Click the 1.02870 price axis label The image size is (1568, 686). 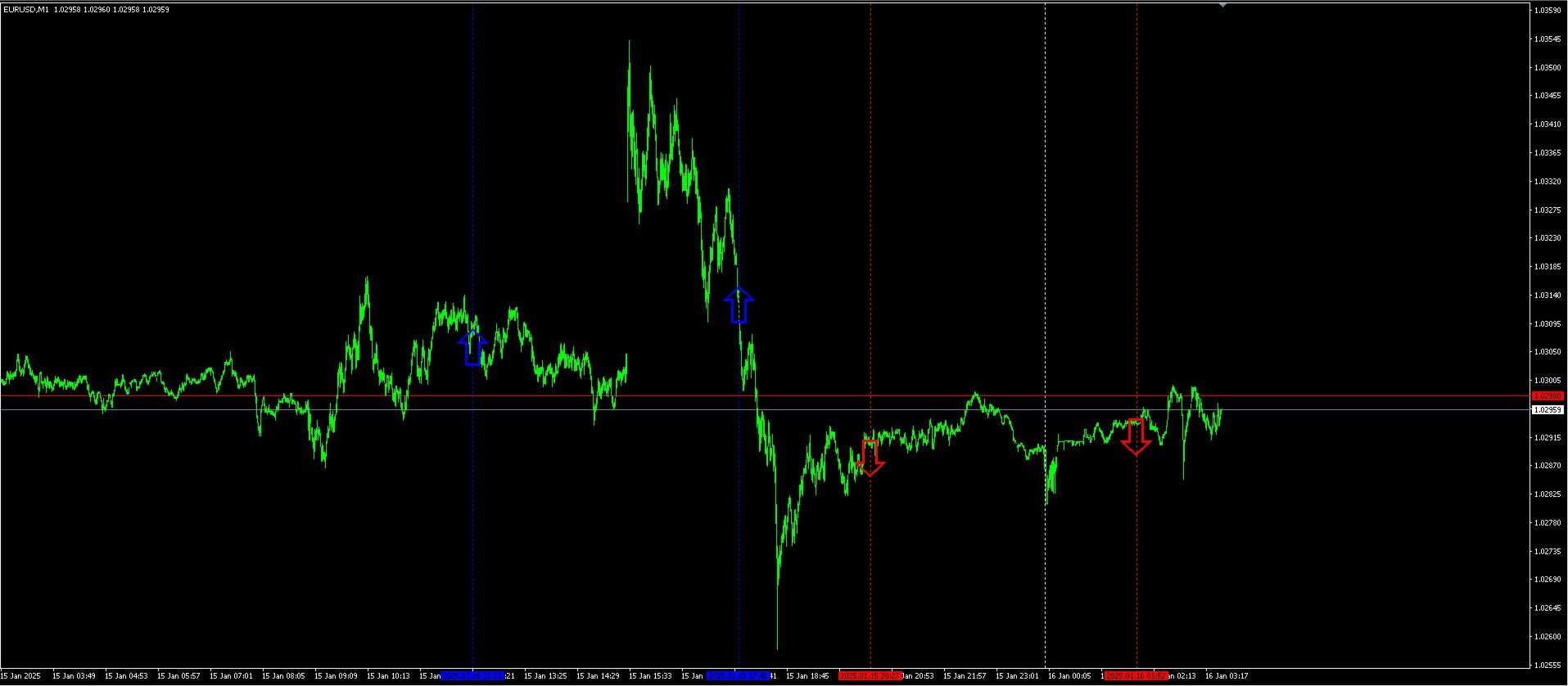(x=1548, y=466)
